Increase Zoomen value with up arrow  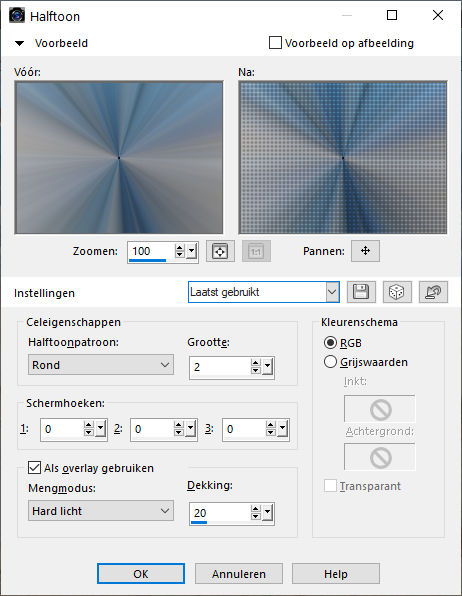click(x=179, y=247)
